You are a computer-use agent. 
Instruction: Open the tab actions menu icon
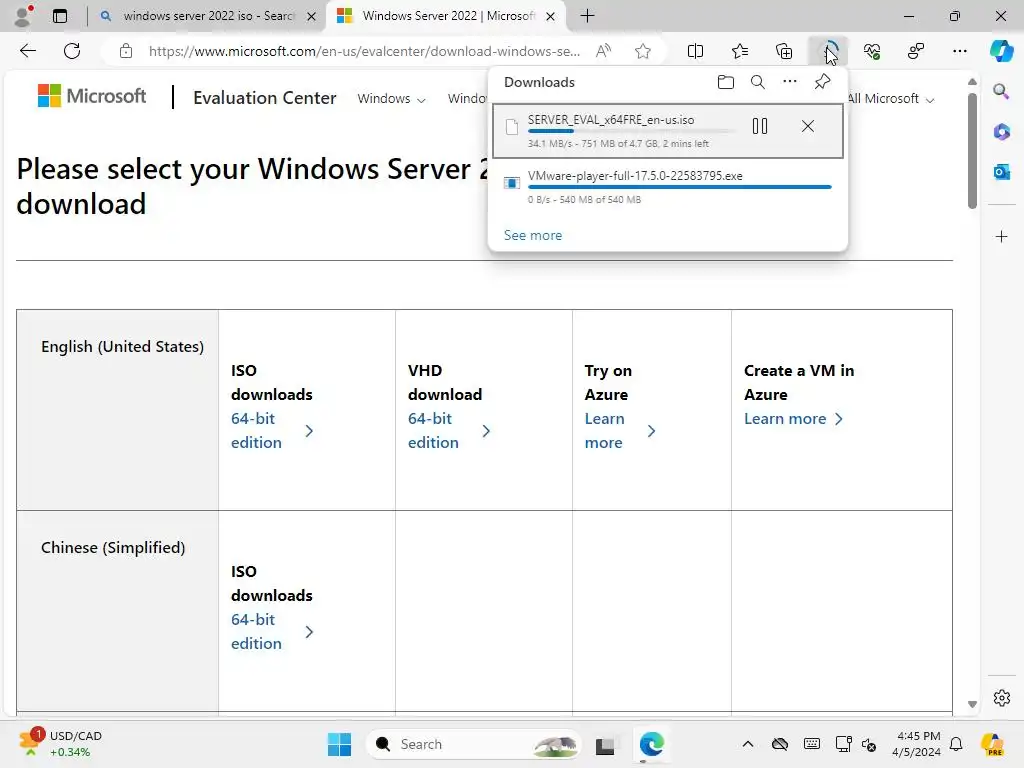(60, 16)
